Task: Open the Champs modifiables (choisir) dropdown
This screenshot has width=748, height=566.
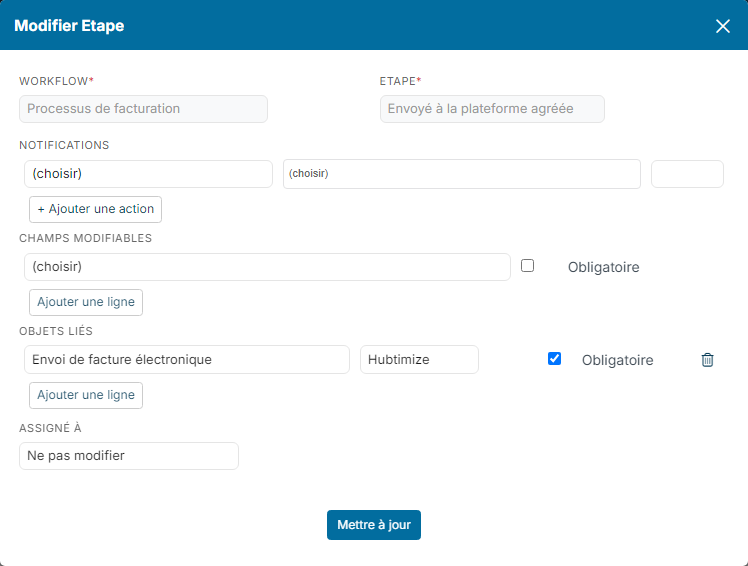Action: (267, 267)
